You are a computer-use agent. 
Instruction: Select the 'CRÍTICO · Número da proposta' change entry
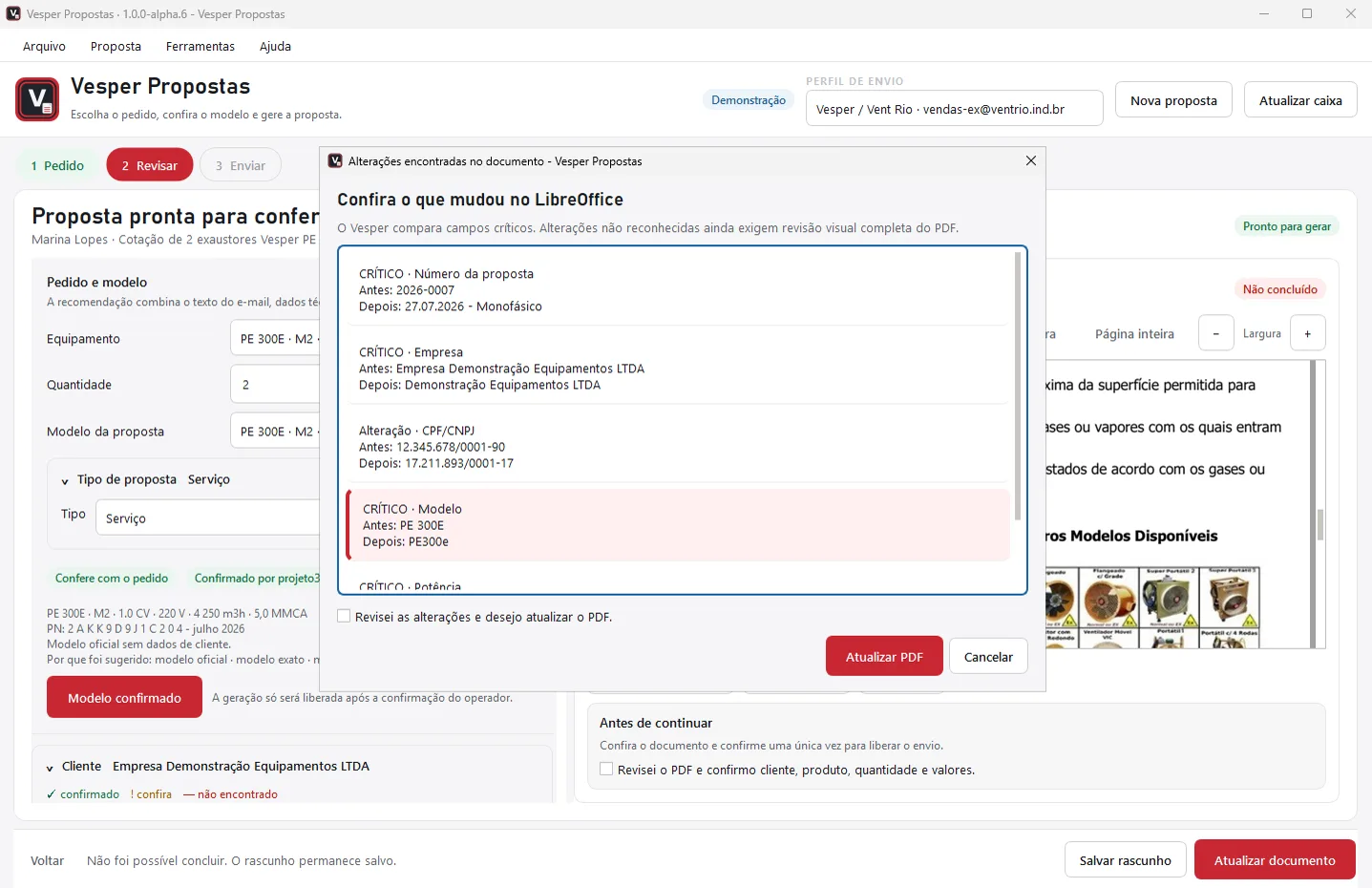tap(676, 289)
